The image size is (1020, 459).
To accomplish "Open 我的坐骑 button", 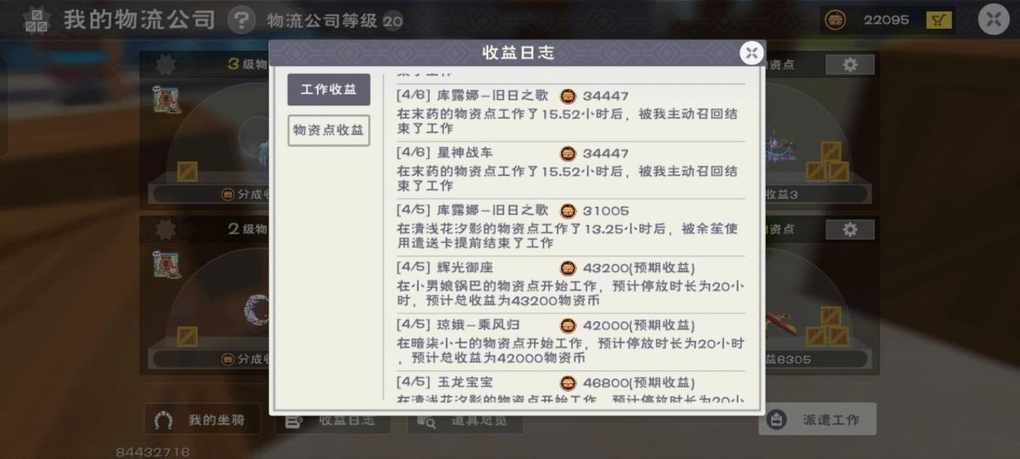I will 202,420.
